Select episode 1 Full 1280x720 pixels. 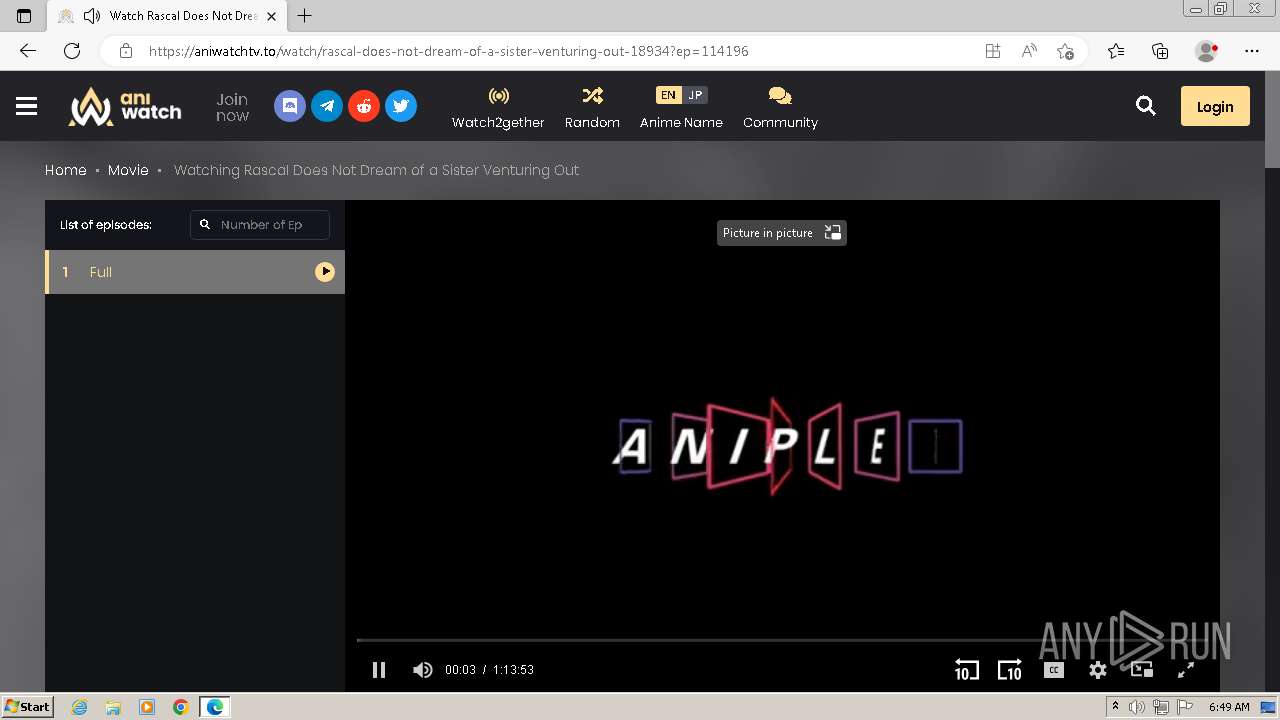(195, 272)
